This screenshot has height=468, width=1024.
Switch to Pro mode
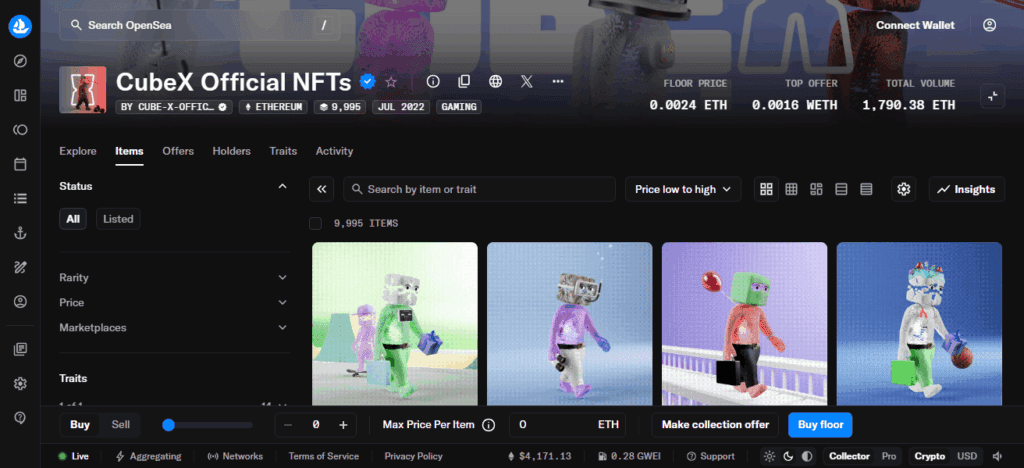[889, 456]
